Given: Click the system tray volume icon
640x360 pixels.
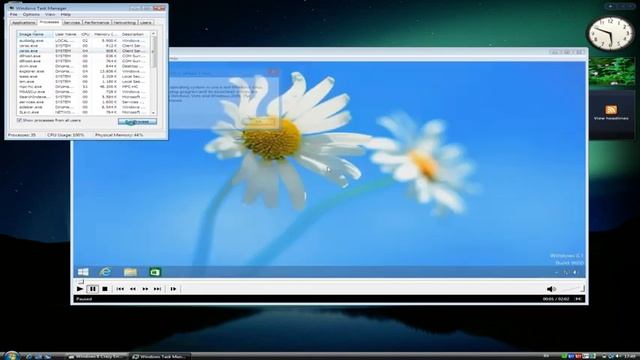Looking at the screenshot, I should [x=618, y=356].
